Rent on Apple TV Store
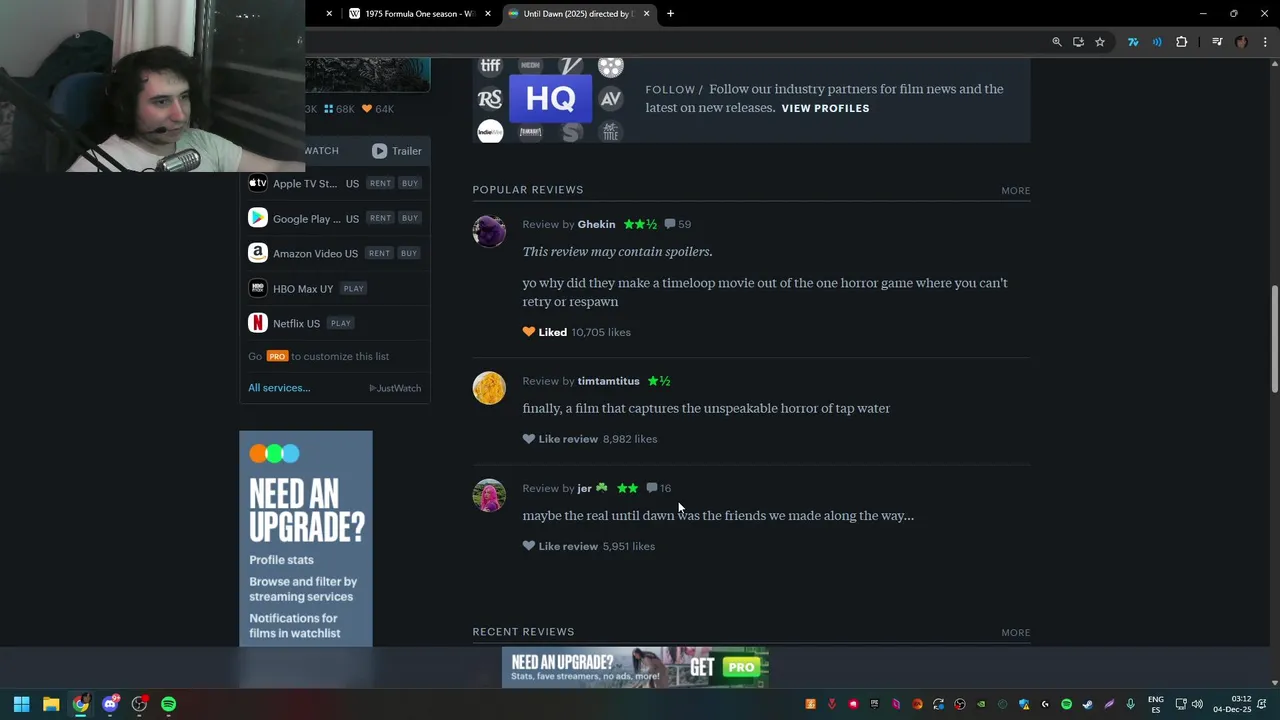Viewport: 1280px width, 720px height. pyautogui.click(x=380, y=183)
